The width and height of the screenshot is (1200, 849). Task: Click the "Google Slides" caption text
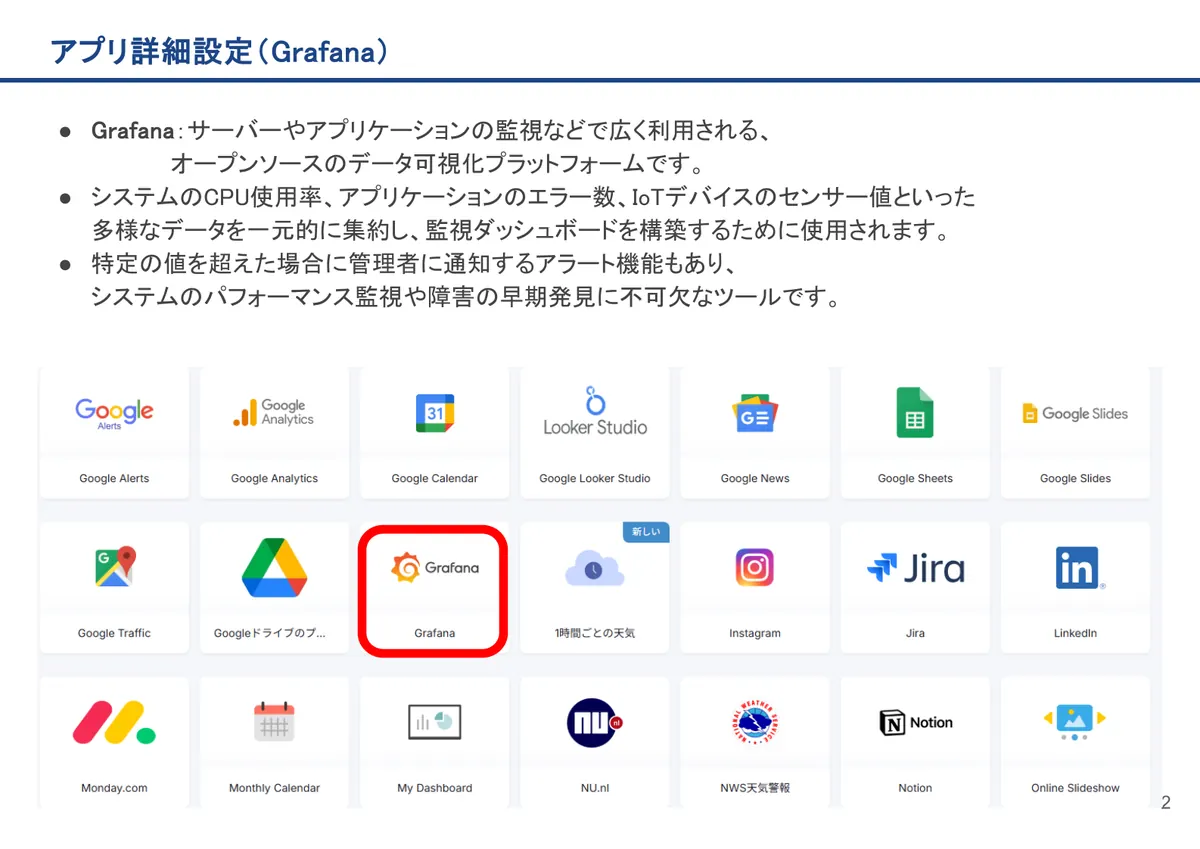pyautogui.click(x=1075, y=479)
